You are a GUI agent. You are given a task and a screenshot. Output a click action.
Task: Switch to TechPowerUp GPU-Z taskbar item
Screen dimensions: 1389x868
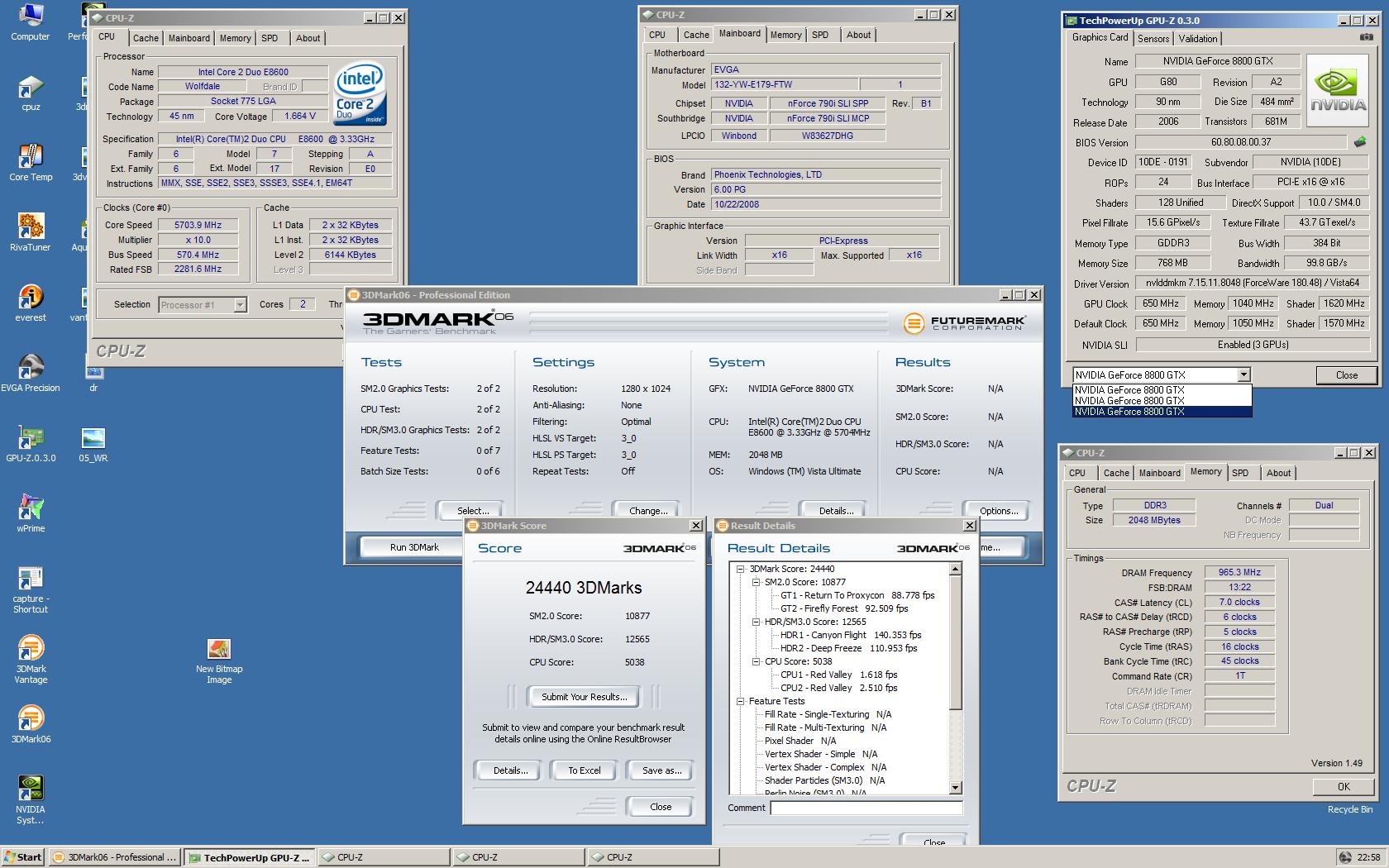pyautogui.click(x=249, y=857)
